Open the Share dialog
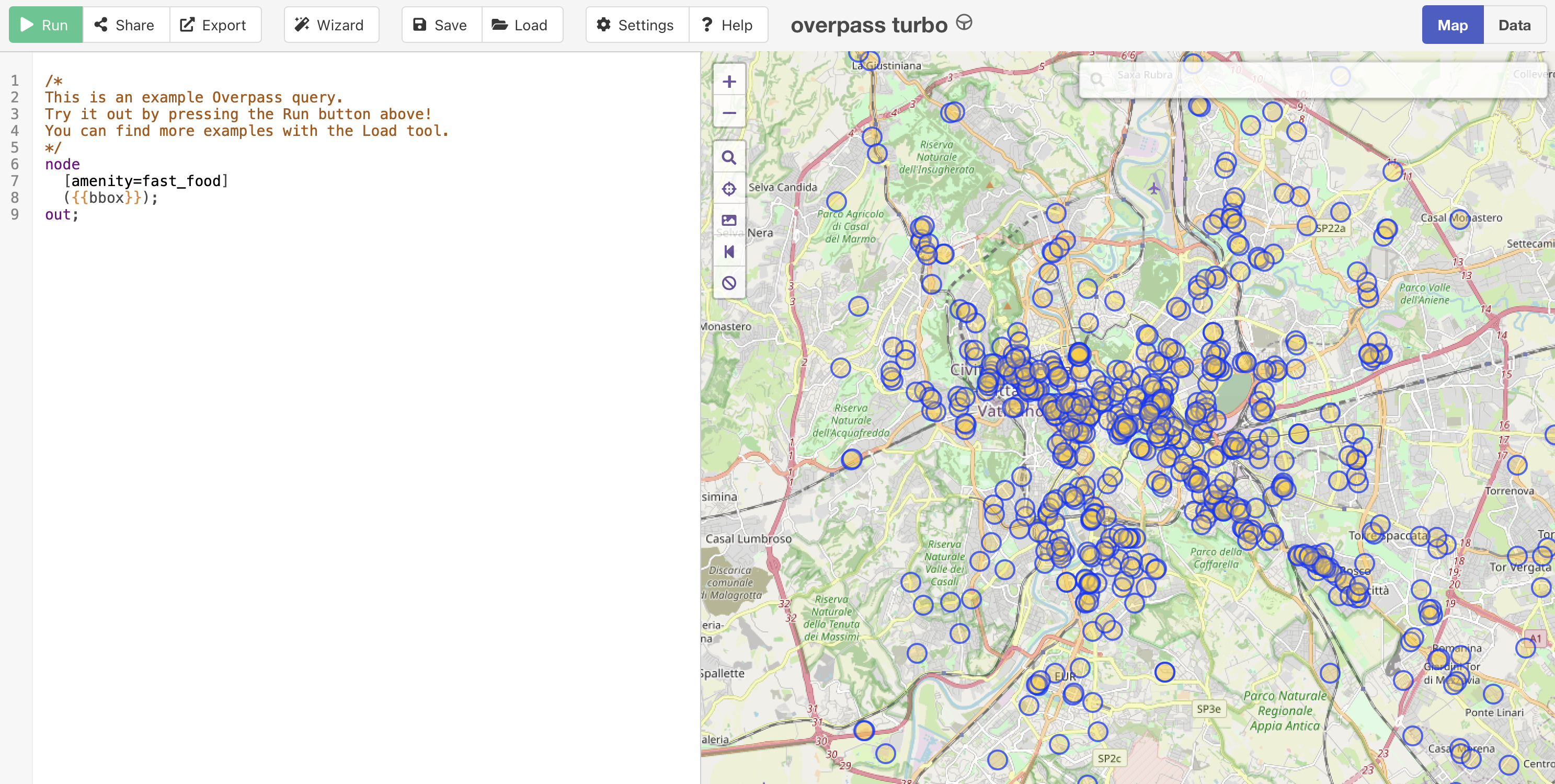The width and height of the screenshot is (1555, 784). 125,25
